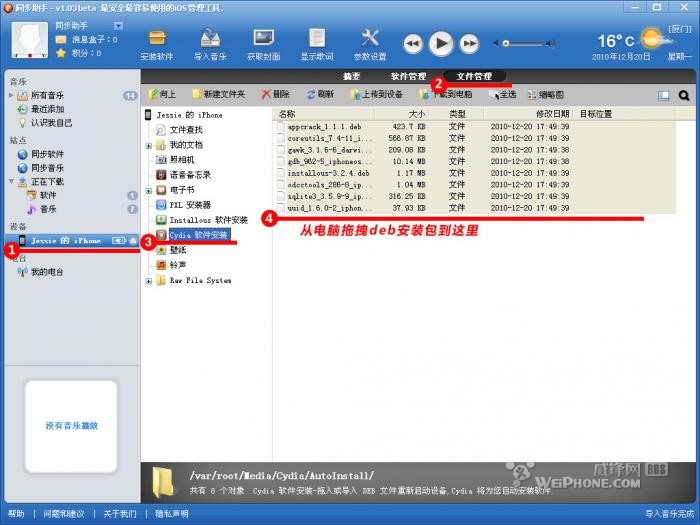Click the 全选 select all button
The width and height of the screenshot is (700, 525).
point(502,95)
